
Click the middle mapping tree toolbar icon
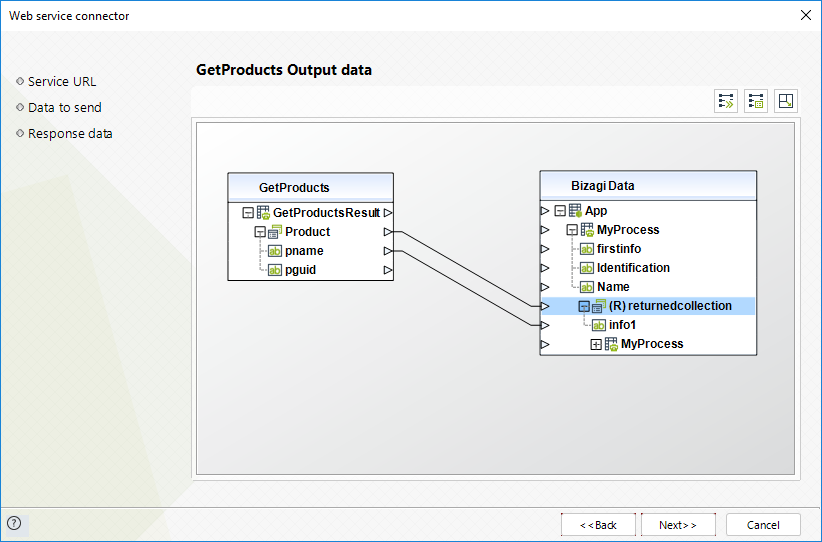[x=756, y=101]
